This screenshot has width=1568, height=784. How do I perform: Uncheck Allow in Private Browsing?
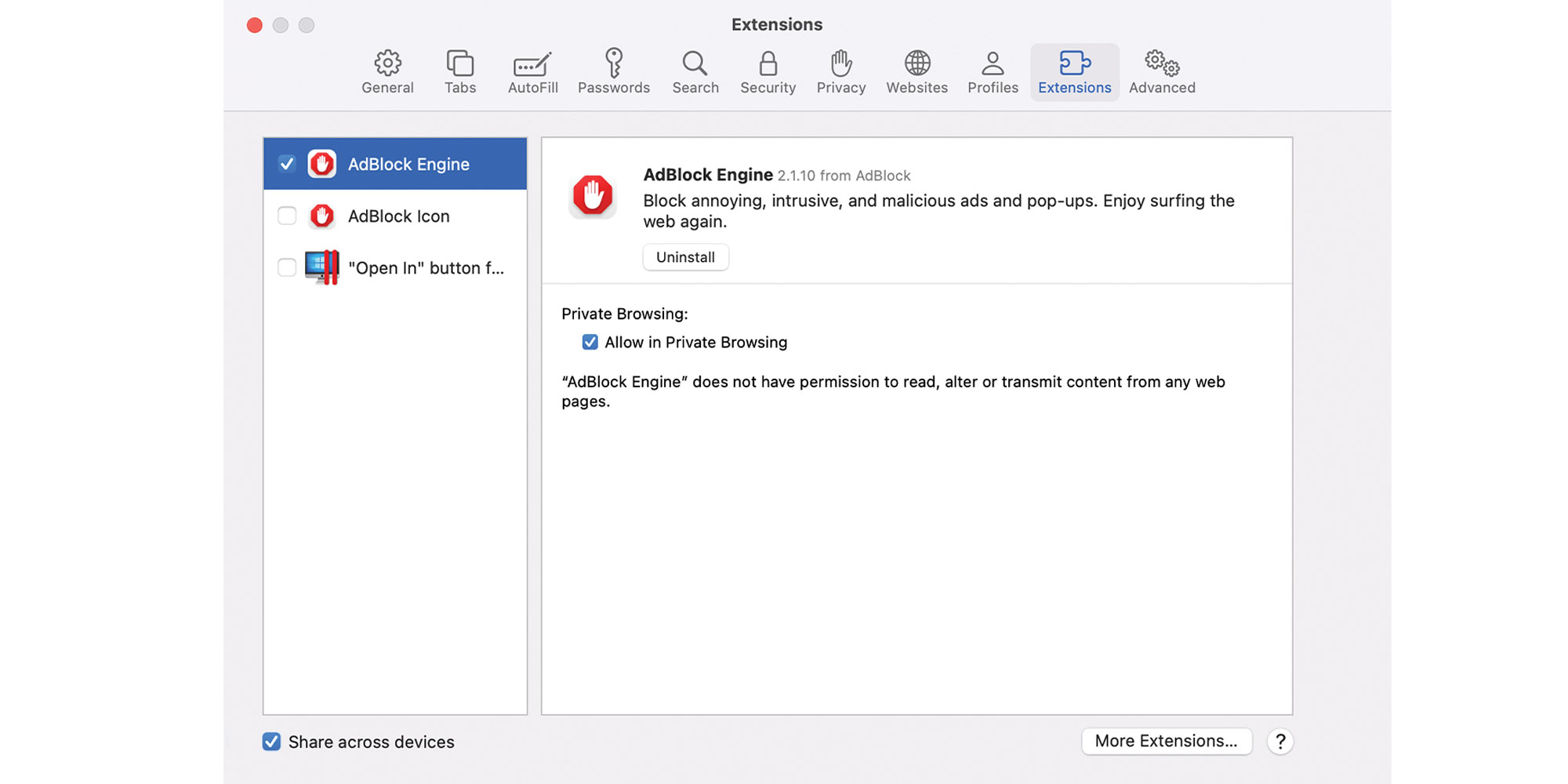(x=590, y=342)
